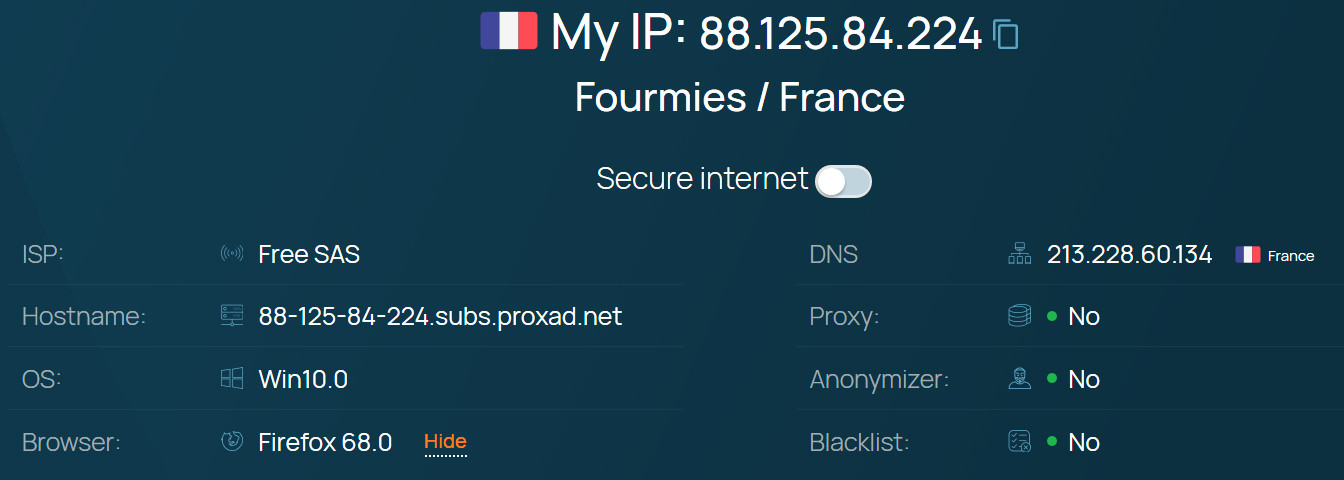Click the server icon next to Hostname
This screenshot has height=480, width=1344.
(232, 316)
